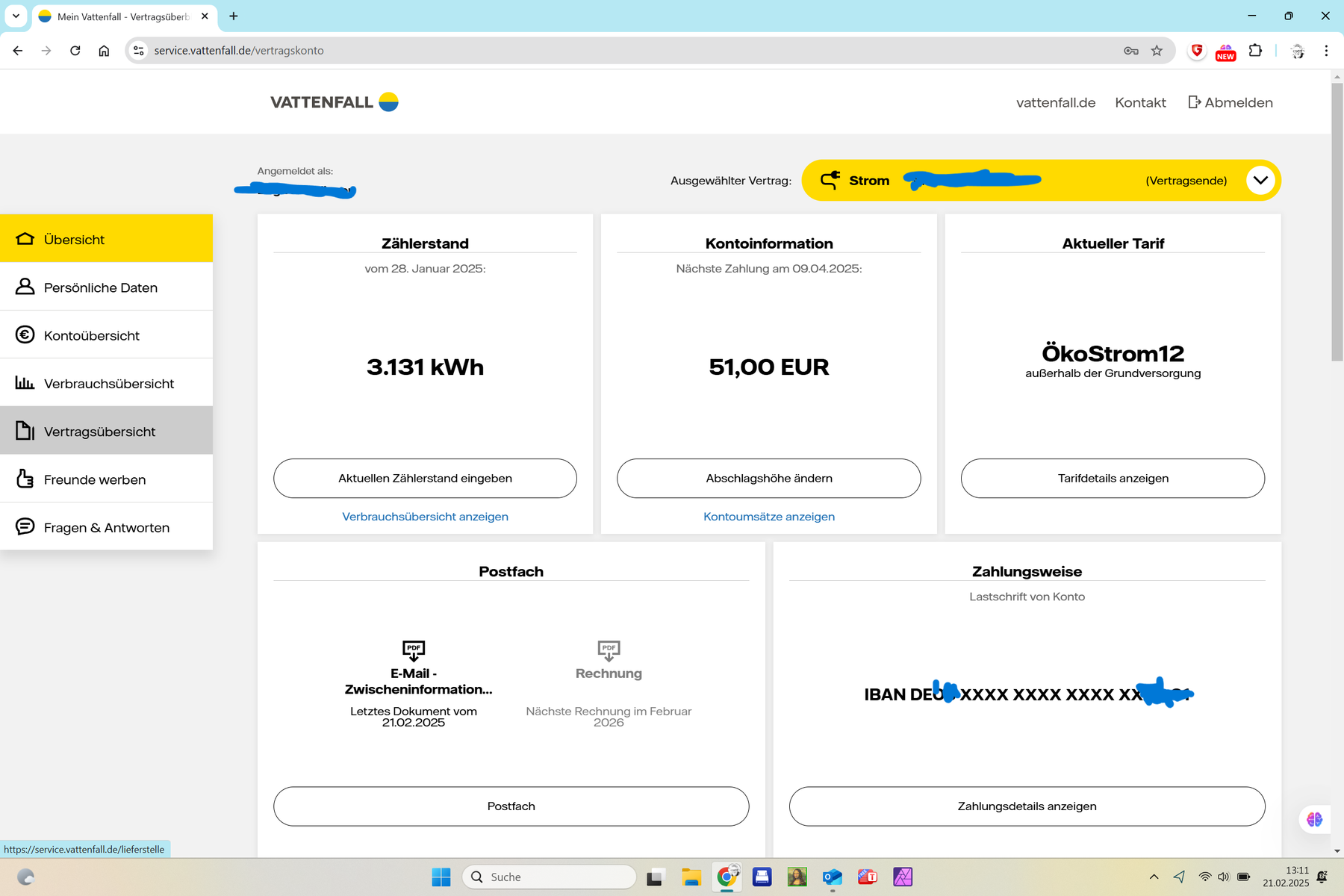Open File Explorer from the taskbar
This screenshot has height=896, width=1344.
[691, 877]
